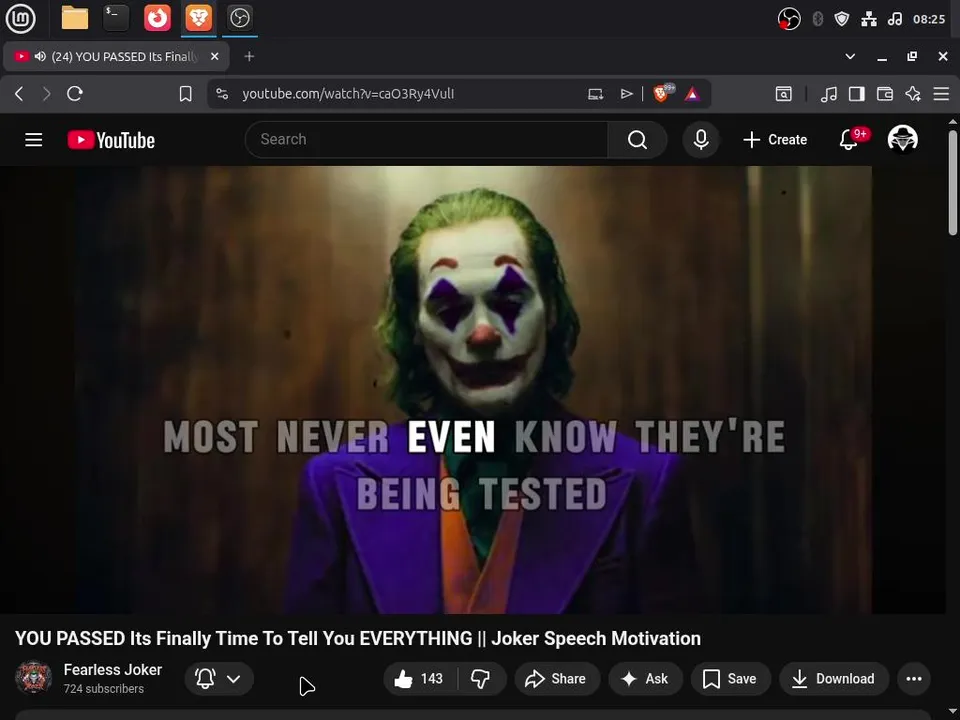The width and height of the screenshot is (960, 720).
Task: Click the video title text
Action: tap(358, 639)
